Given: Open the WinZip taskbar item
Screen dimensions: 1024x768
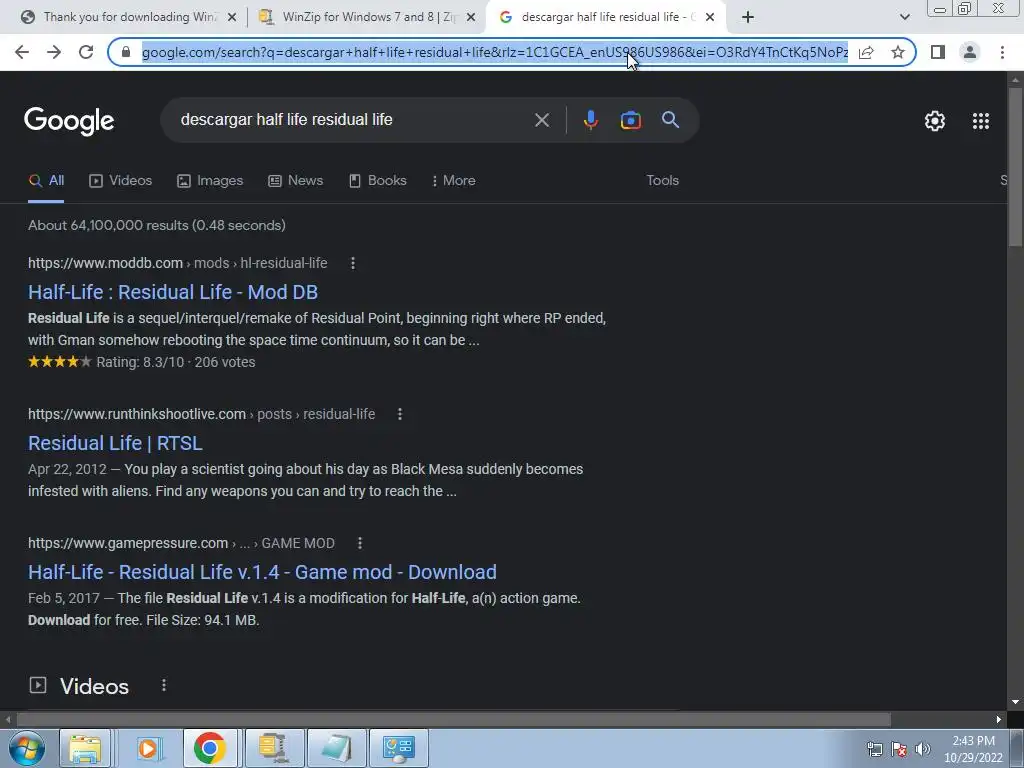Looking at the screenshot, I should [273, 748].
